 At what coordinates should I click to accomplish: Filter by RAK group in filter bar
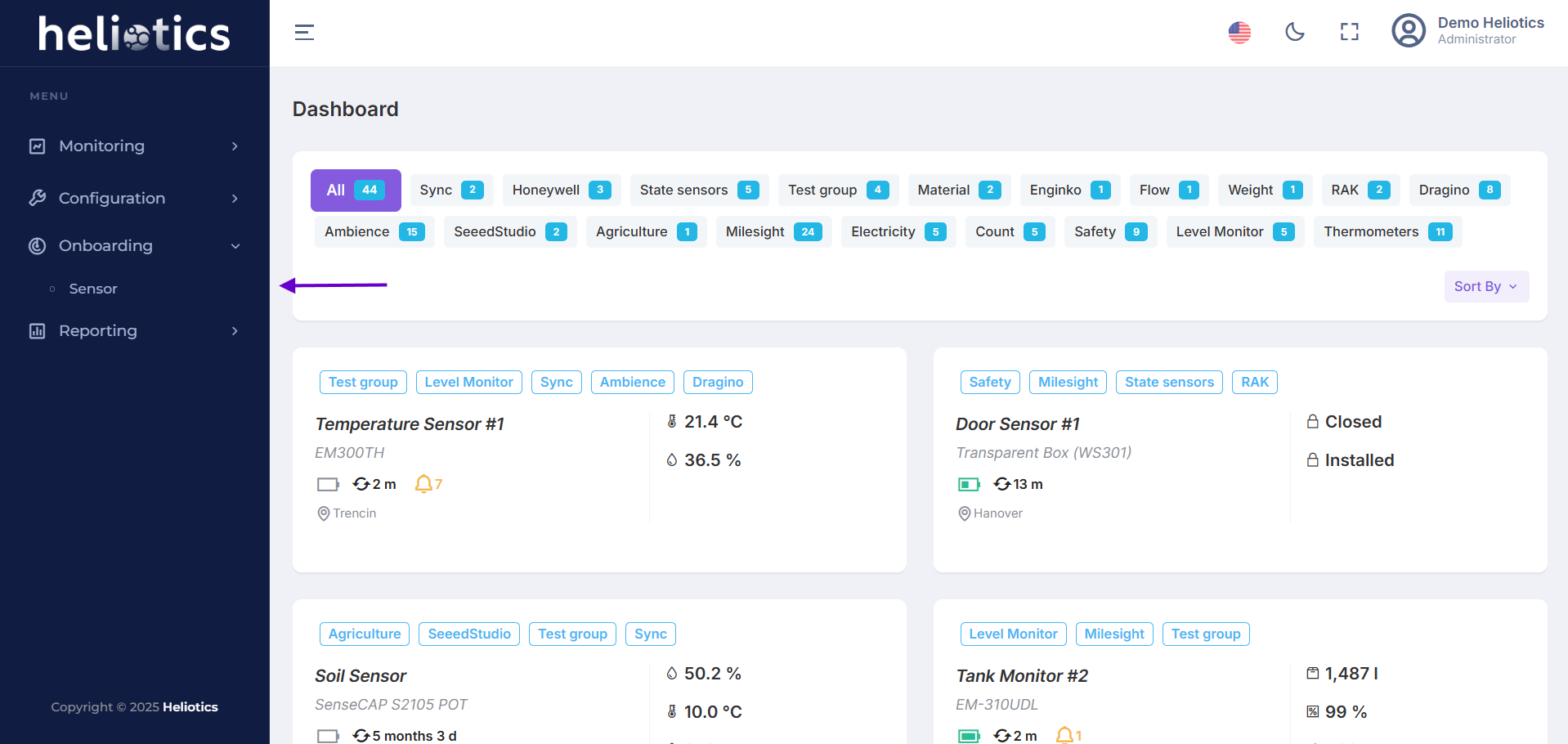pos(1360,190)
